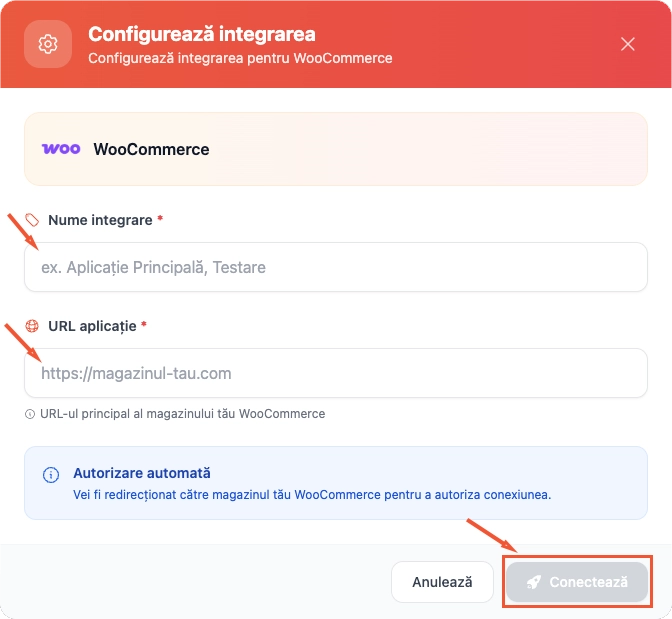Click the 'Vei fi redirecționat' description text
The height and width of the screenshot is (619, 672).
(312, 495)
